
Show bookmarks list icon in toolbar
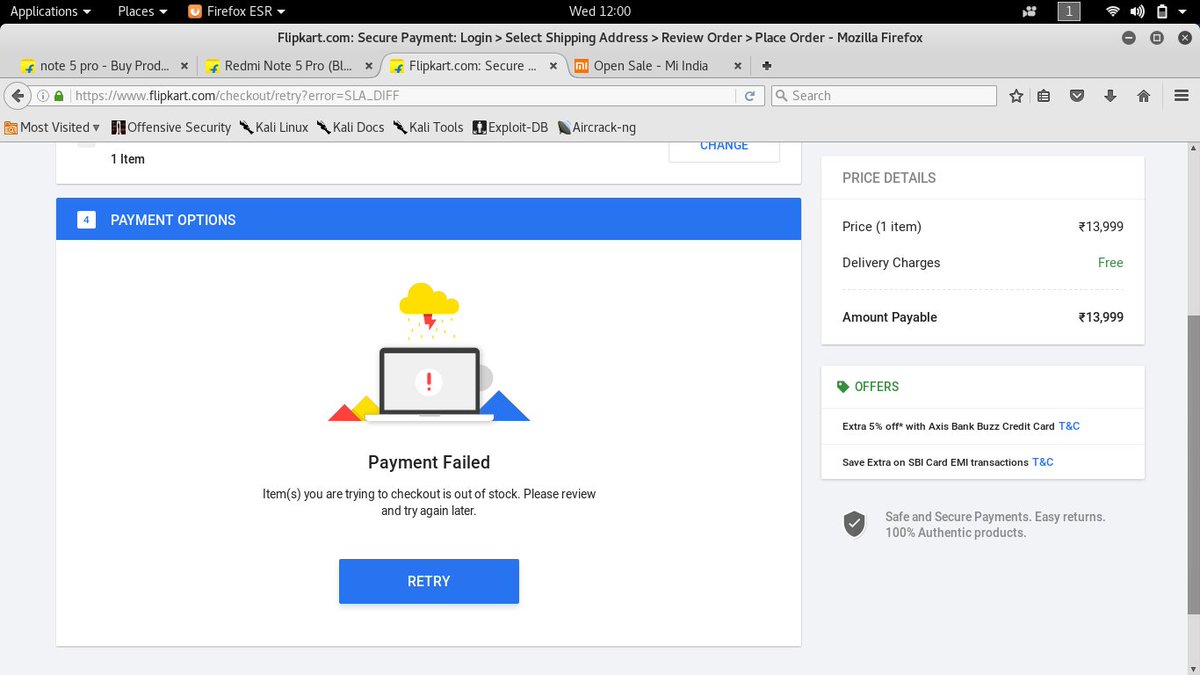[x=1044, y=96]
